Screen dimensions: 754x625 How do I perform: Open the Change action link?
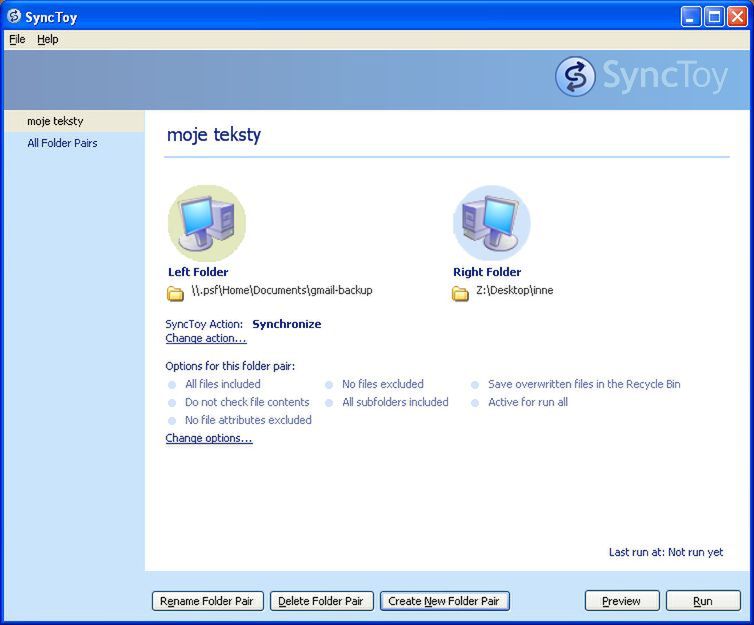(206, 338)
